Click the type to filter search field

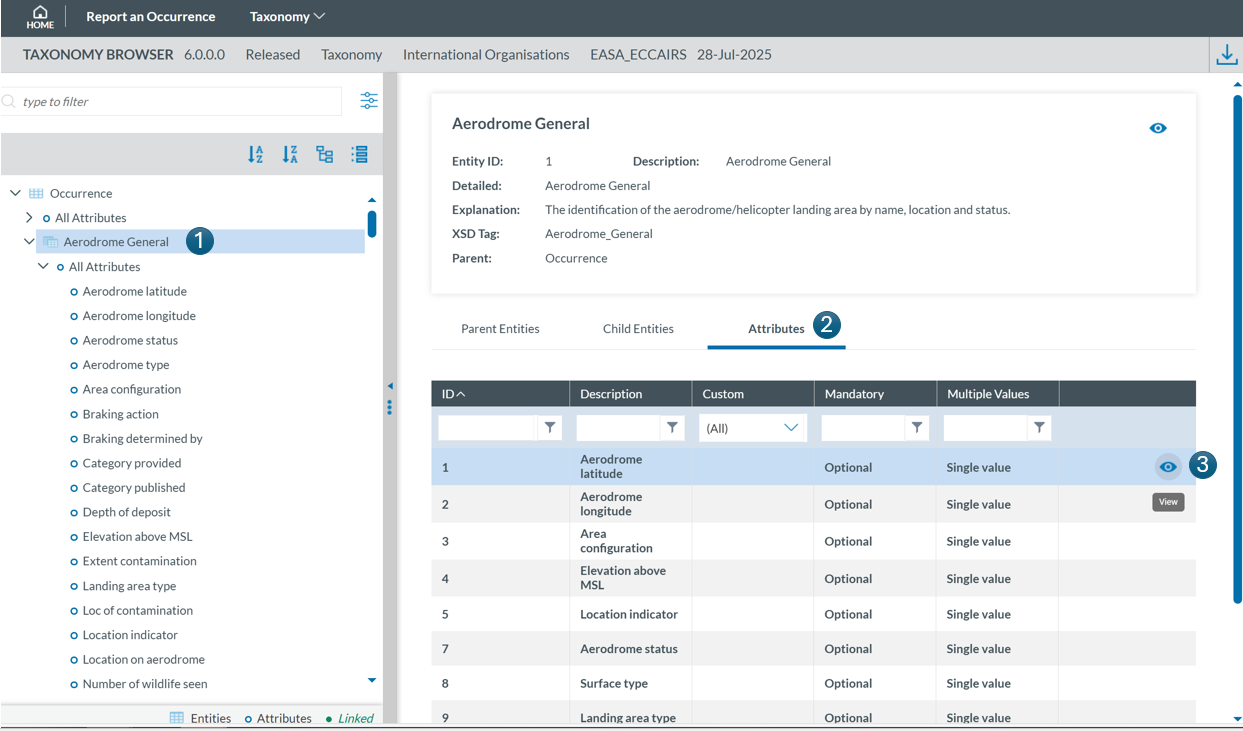(x=175, y=102)
